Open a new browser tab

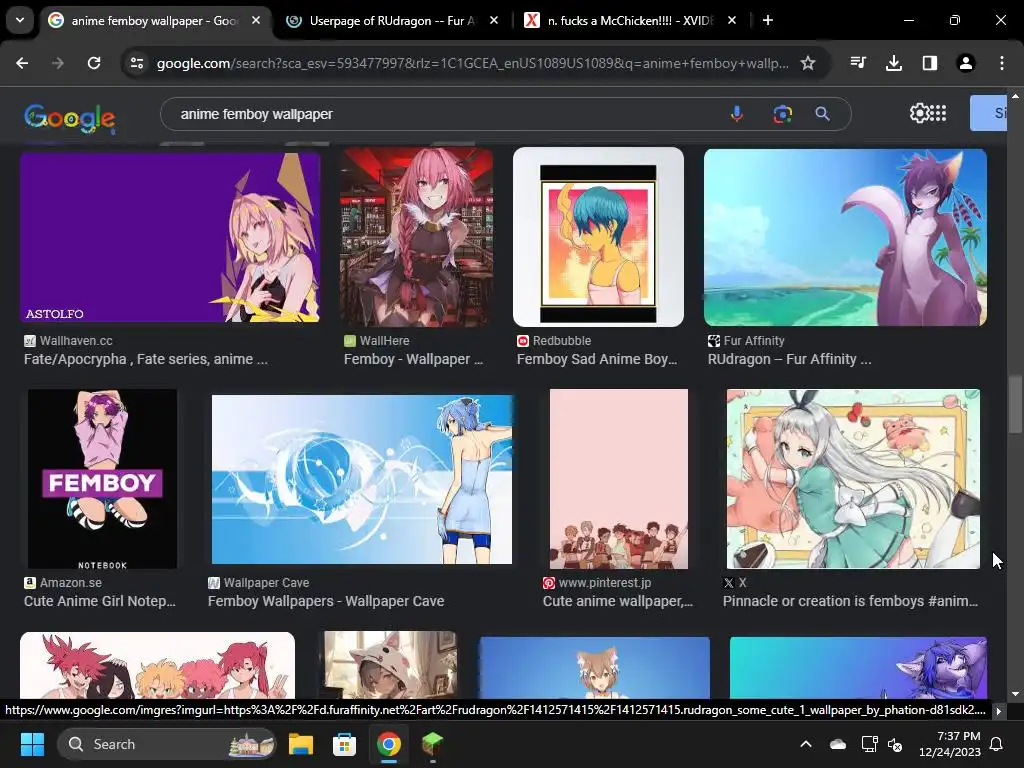click(x=768, y=20)
